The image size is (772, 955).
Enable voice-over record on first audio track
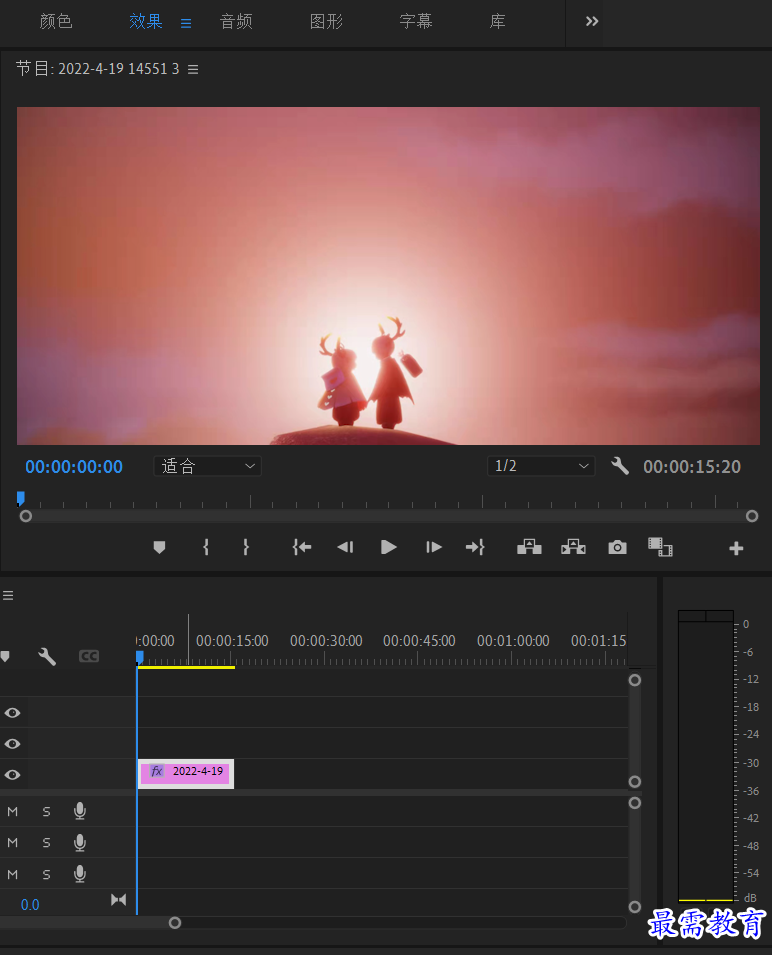(80, 811)
